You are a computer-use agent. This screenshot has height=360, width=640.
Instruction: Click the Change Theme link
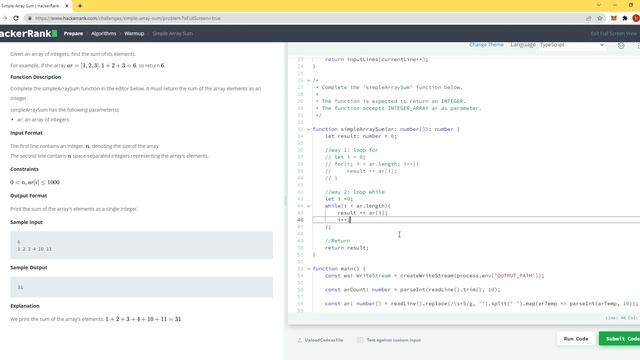(x=487, y=45)
